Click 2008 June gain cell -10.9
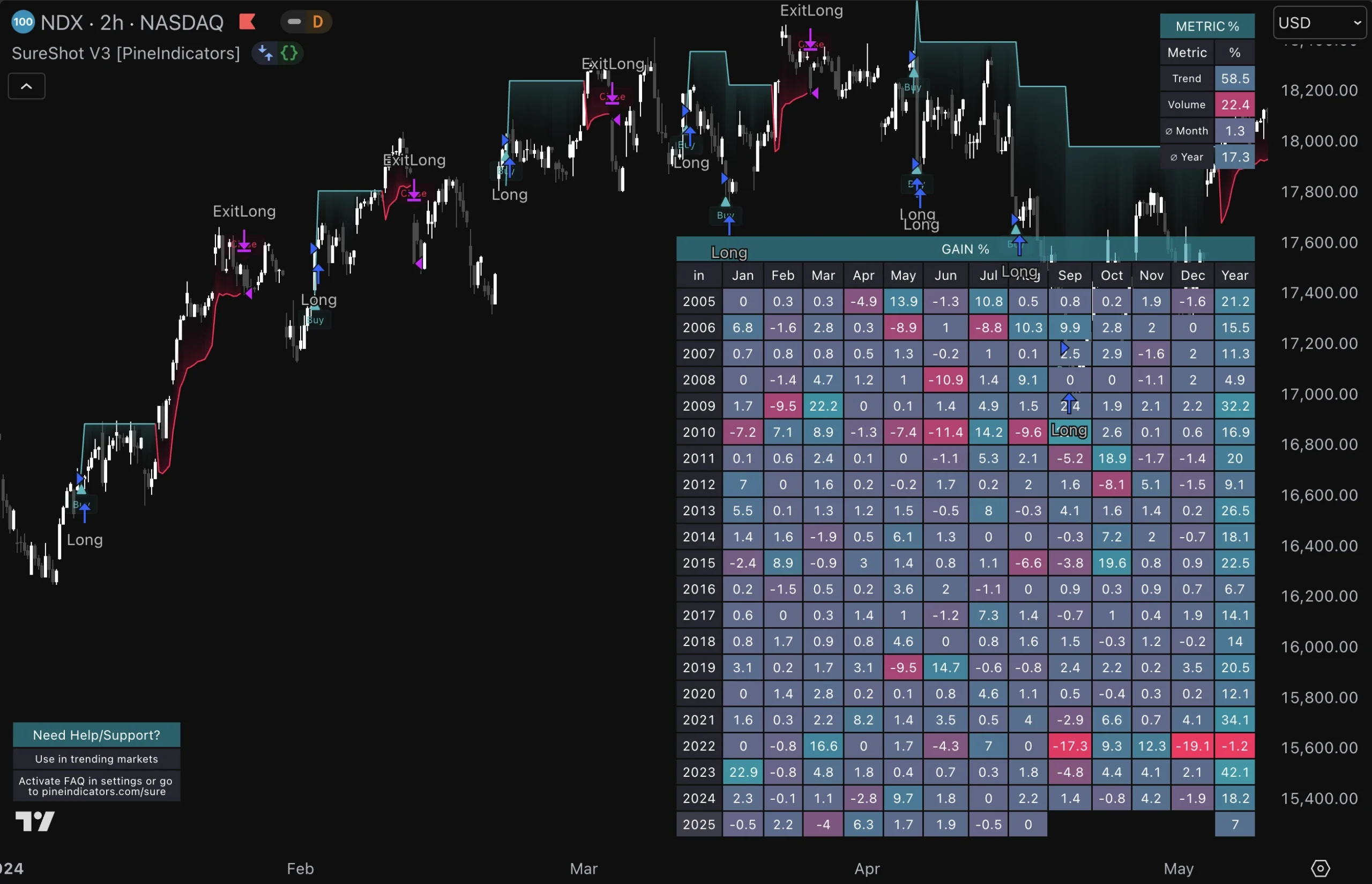 [945, 380]
